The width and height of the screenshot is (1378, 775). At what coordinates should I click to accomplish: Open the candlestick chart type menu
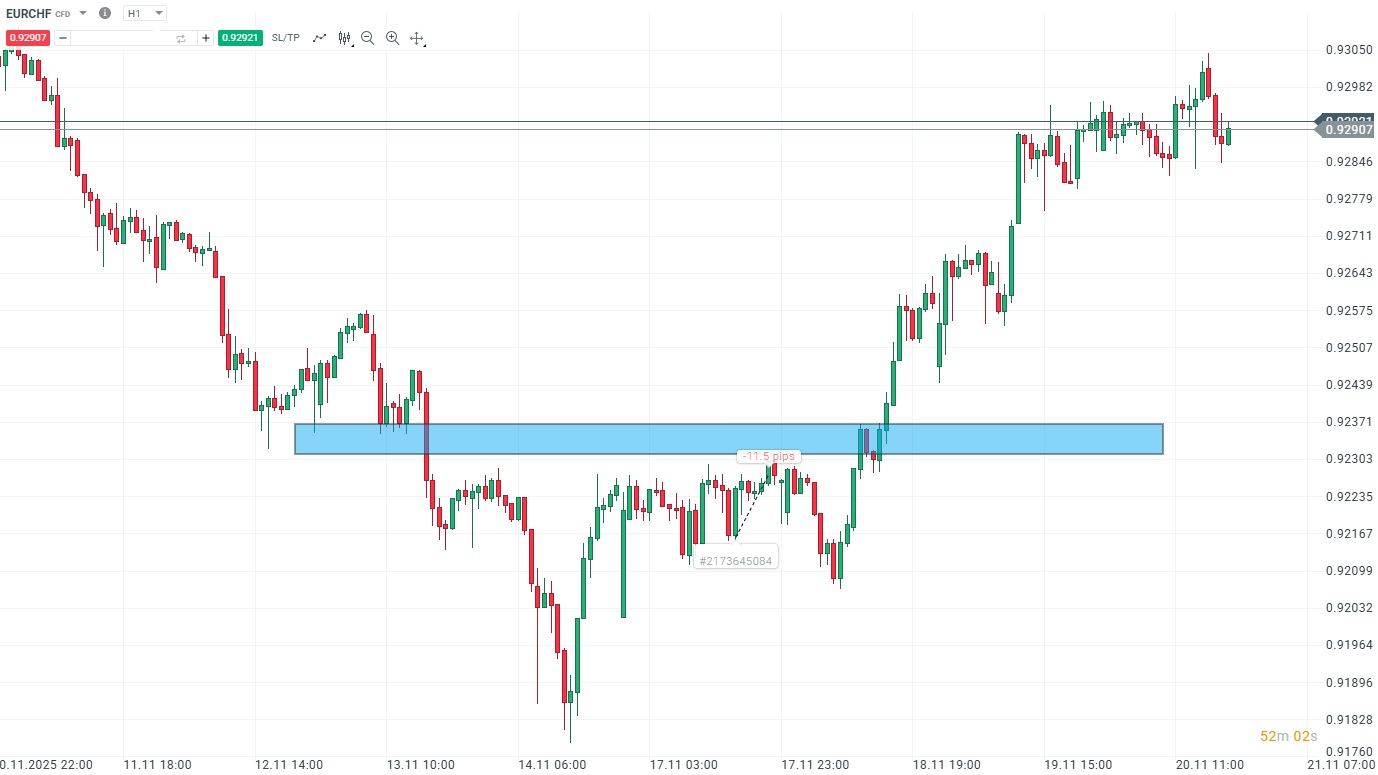coord(345,38)
